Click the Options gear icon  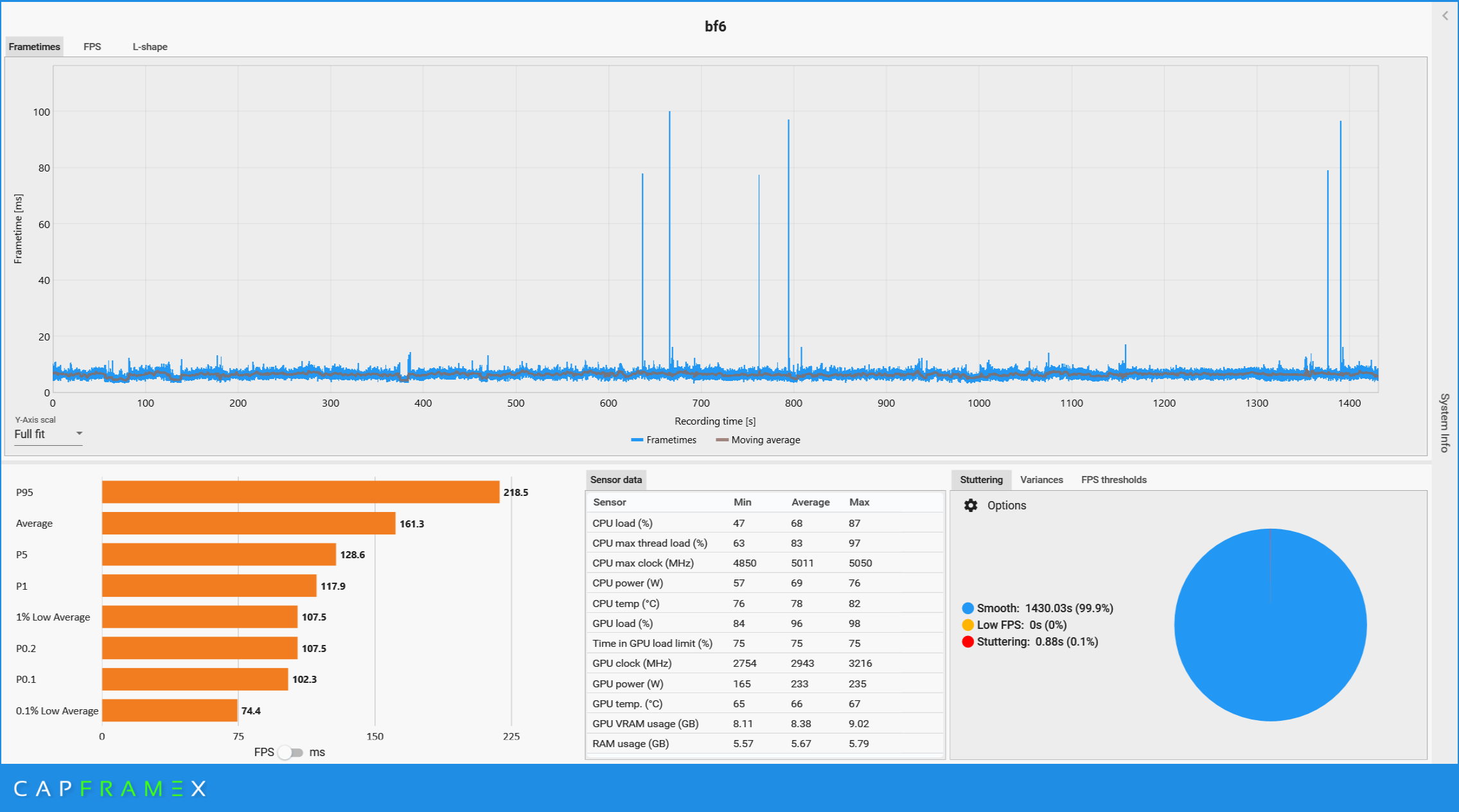(970, 506)
